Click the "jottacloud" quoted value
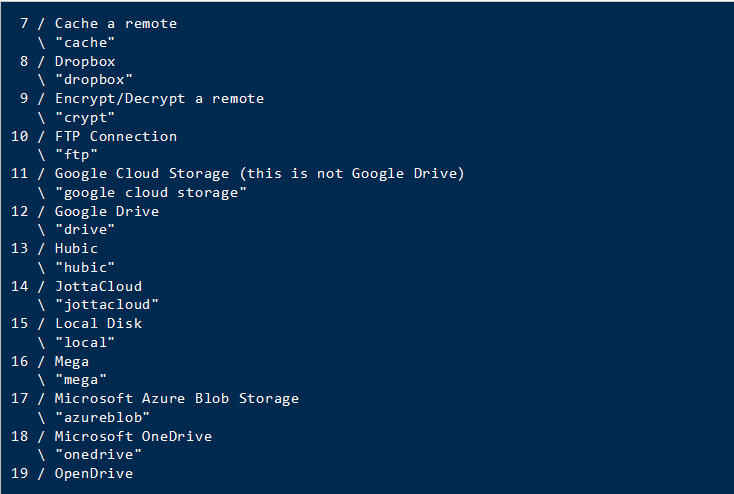 click(x=106, y=304)
